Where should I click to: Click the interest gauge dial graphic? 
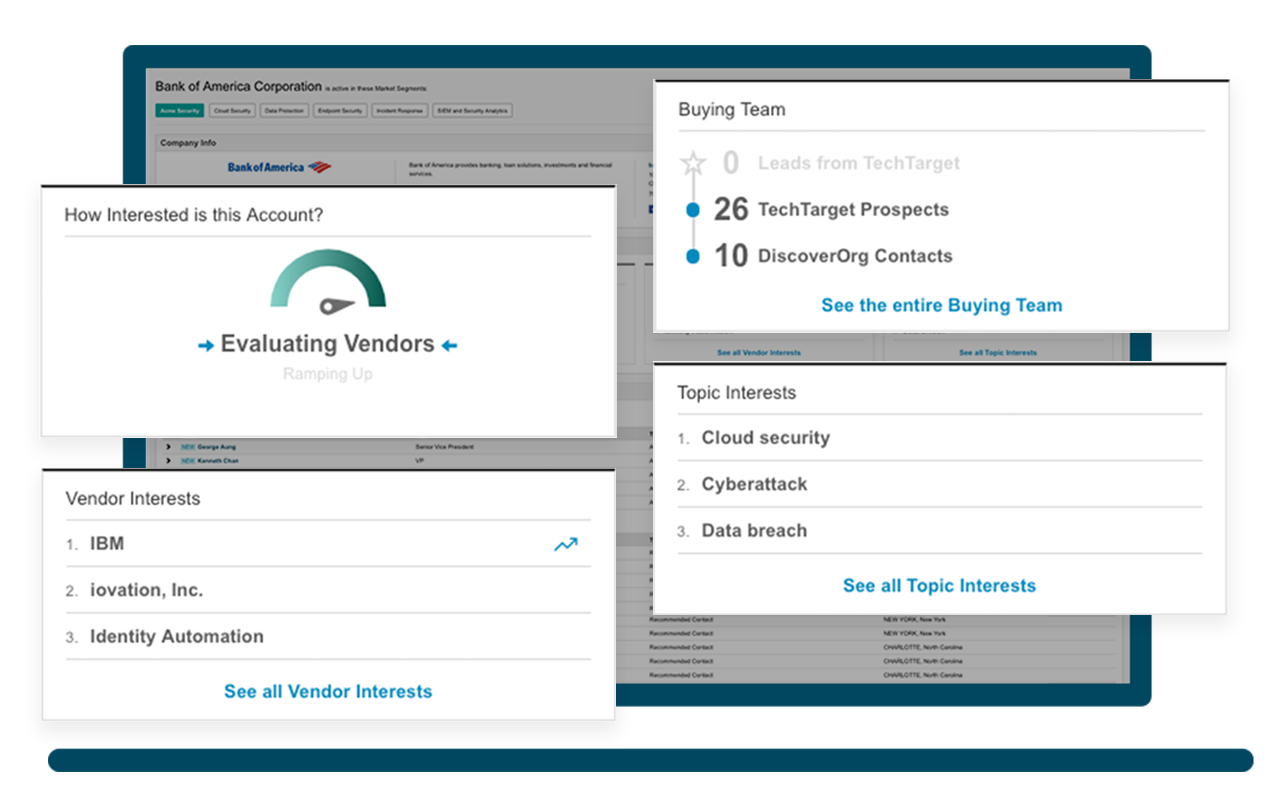[x=328, y=283]
